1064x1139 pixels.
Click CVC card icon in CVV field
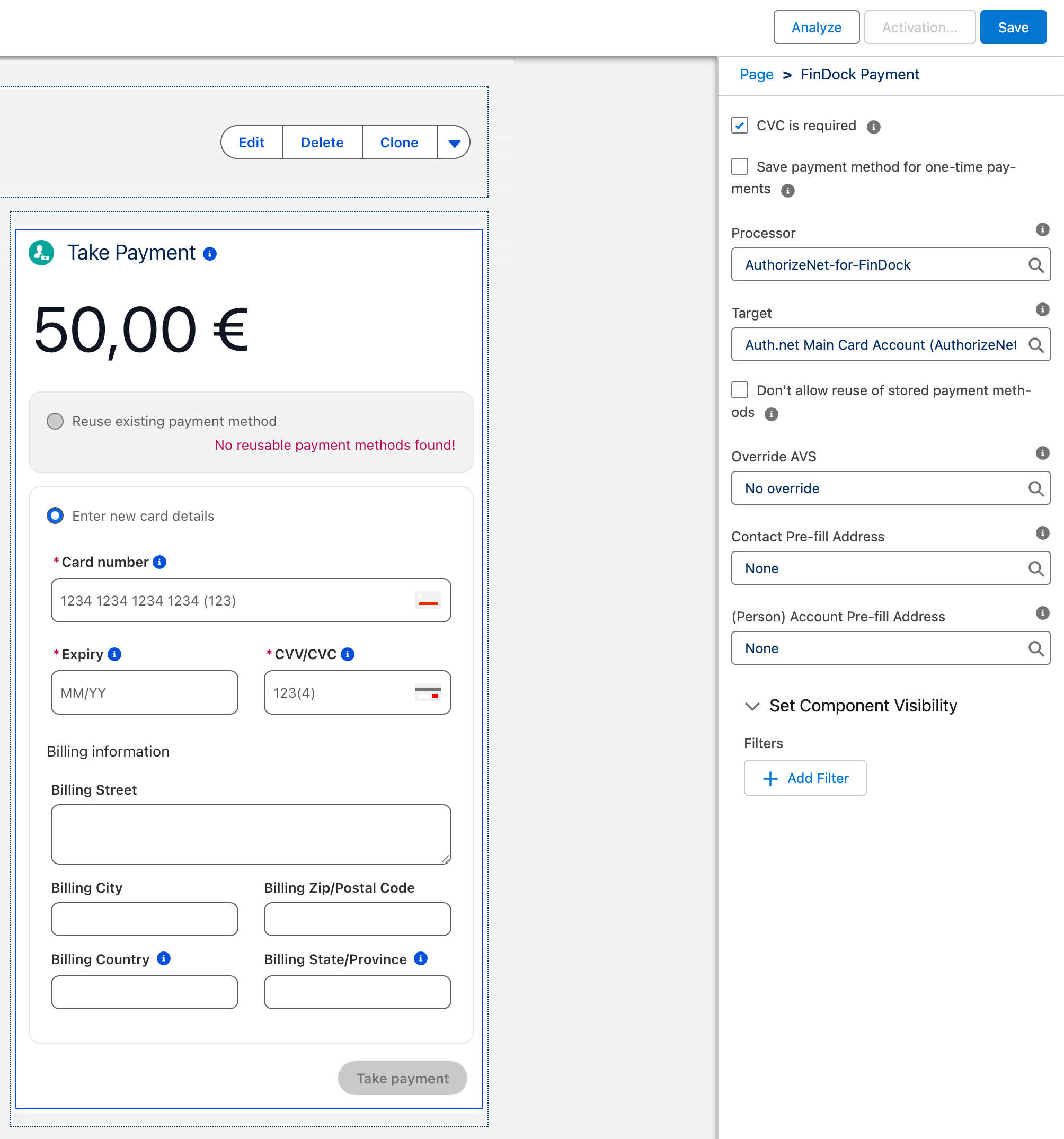(x=428, y=693)
